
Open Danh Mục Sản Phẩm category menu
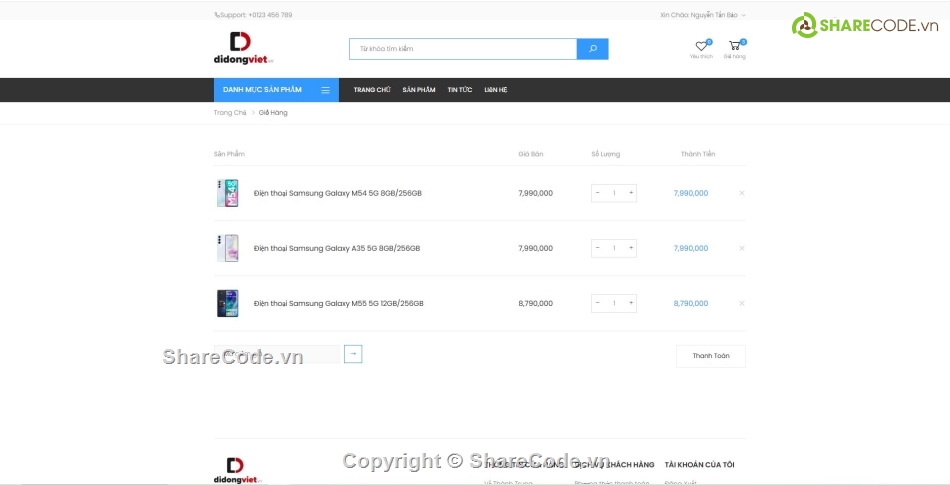(276, 90)
